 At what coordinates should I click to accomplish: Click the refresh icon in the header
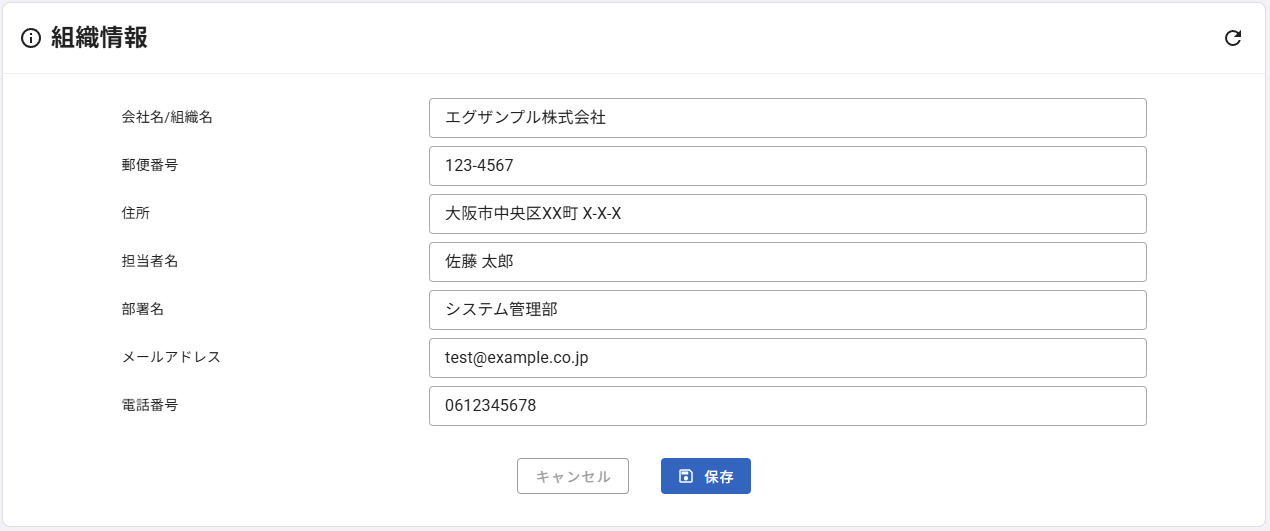click(1233, 38)
